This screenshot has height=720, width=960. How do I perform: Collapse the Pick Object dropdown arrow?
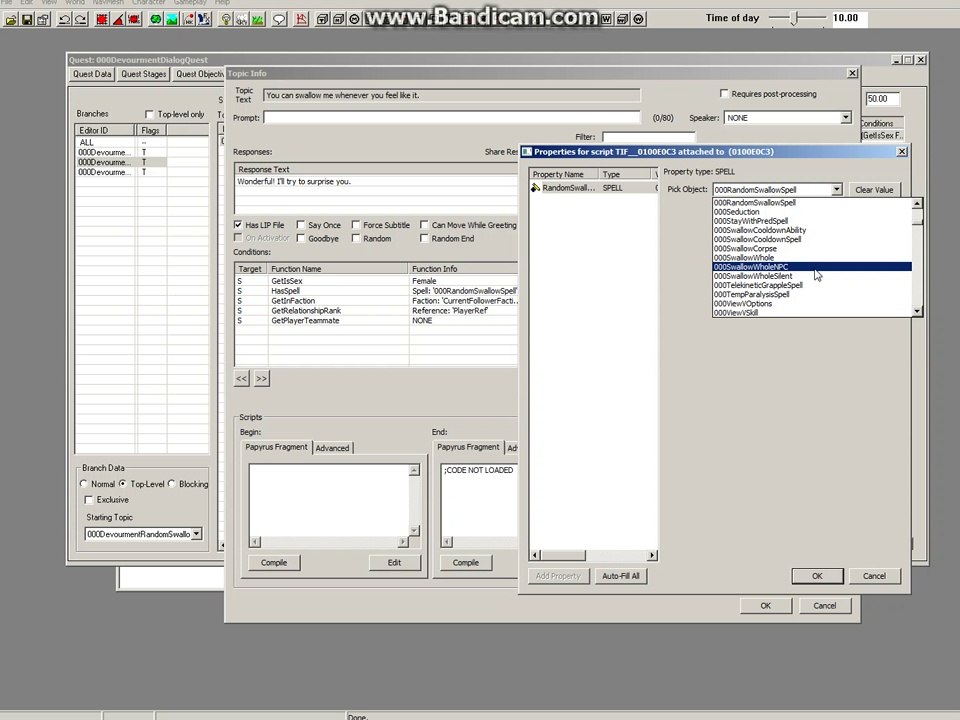click(836, 190)
